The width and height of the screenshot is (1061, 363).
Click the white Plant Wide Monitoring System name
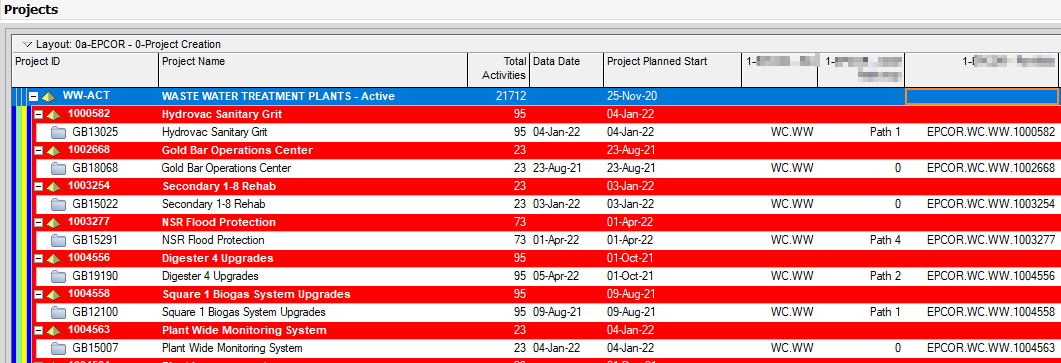pos(232,349)
